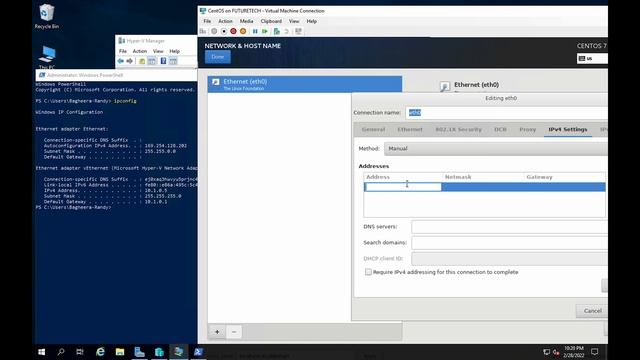Click the Back arrow in Hyper-V Manager
Viewport: 640px width, 360px height.
point(120,61)
